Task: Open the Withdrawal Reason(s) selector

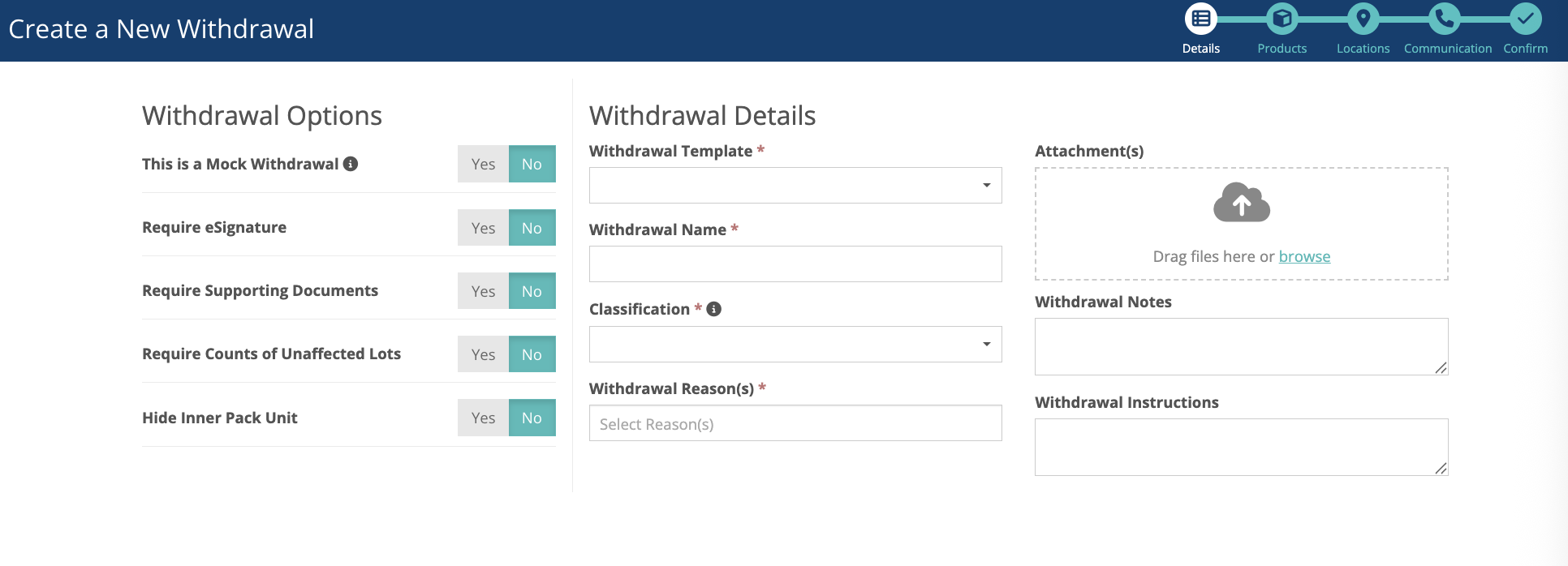Action: 795,423
